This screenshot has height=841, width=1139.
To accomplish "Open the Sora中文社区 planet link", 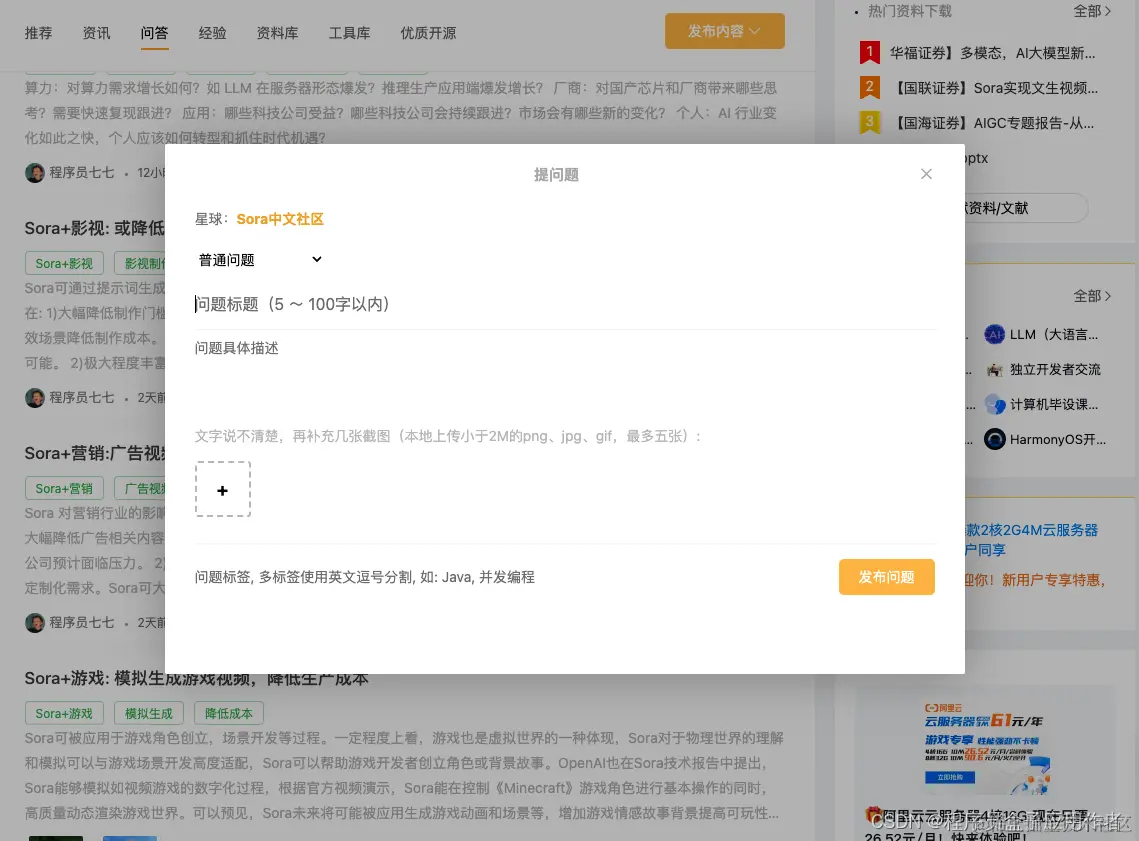I will click(x=280, y=219).
